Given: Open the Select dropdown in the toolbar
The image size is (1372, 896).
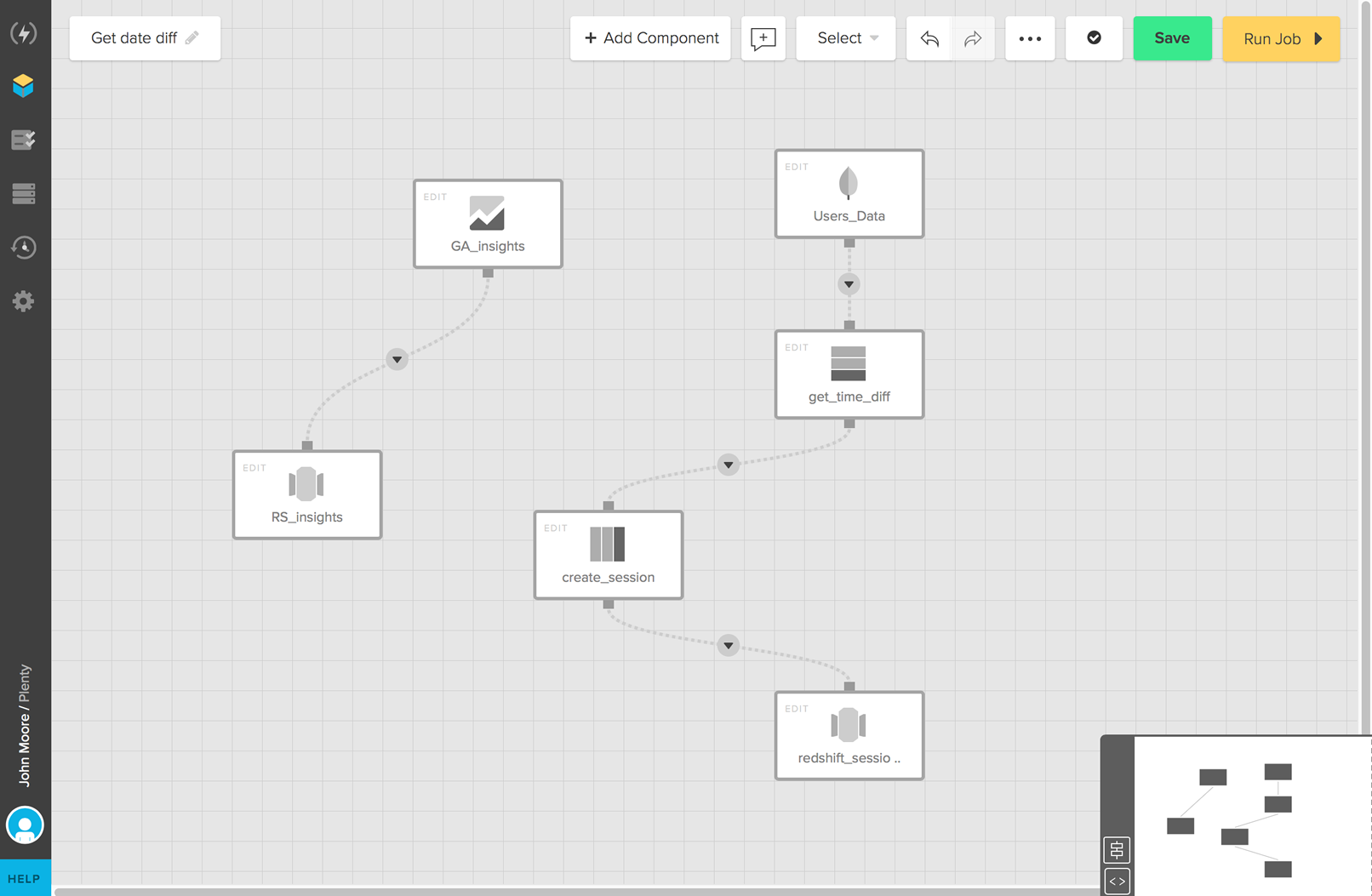Looking at the screenshot, I should [845, 38].
